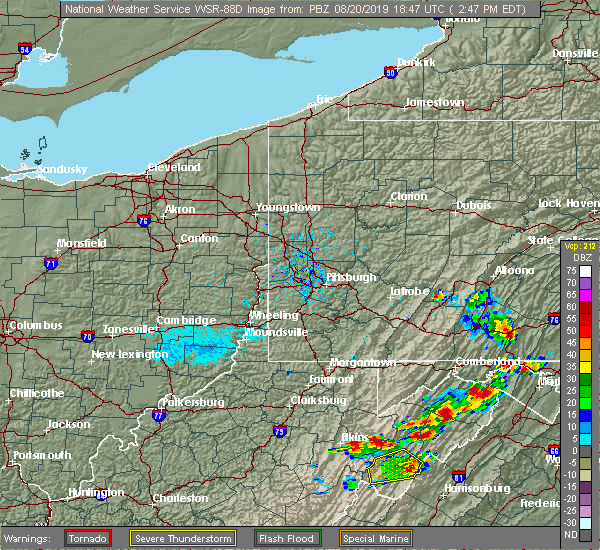
Task: Click the Columbus city label
Action: coord(36,325)
